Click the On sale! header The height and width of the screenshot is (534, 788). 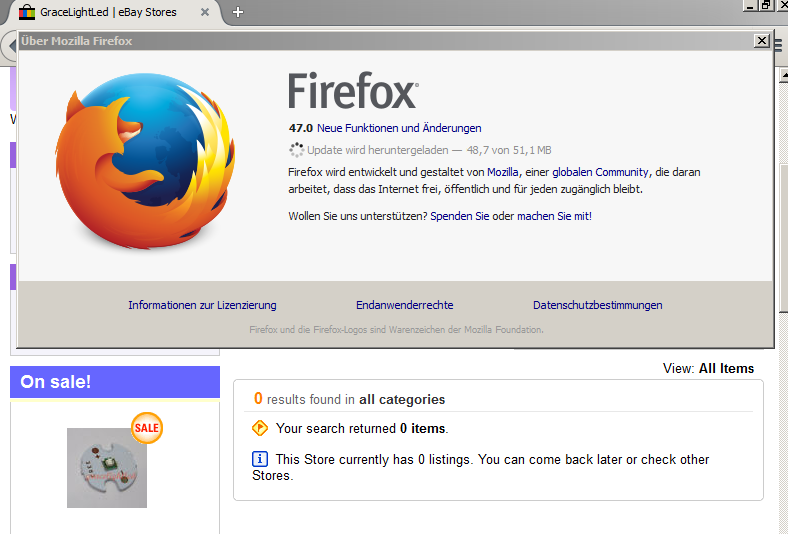pyautogui.click(x=115, y=382)
